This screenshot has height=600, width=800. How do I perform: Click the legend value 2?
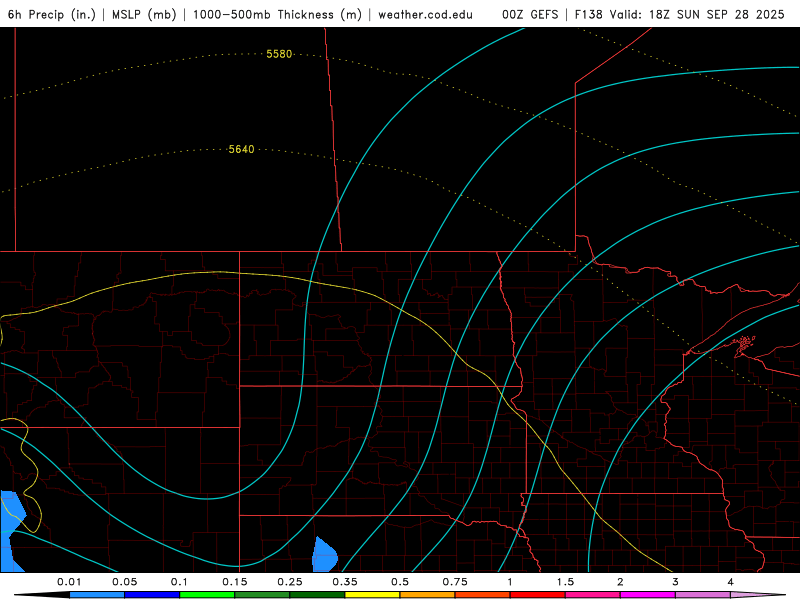[x=620, y=582]
